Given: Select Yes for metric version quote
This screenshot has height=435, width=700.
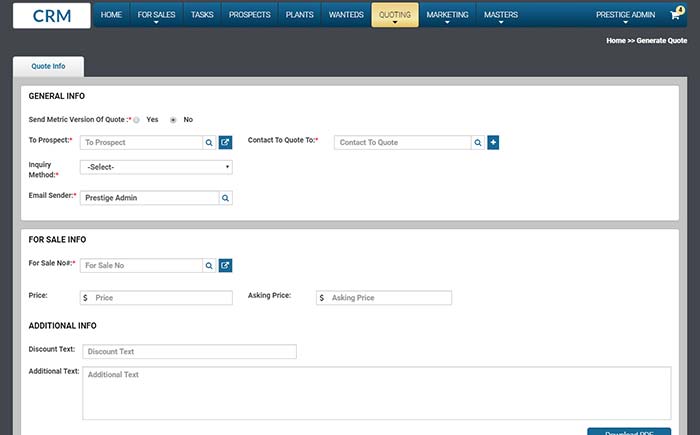Looking at the screenshot, I should click(137, 120).
